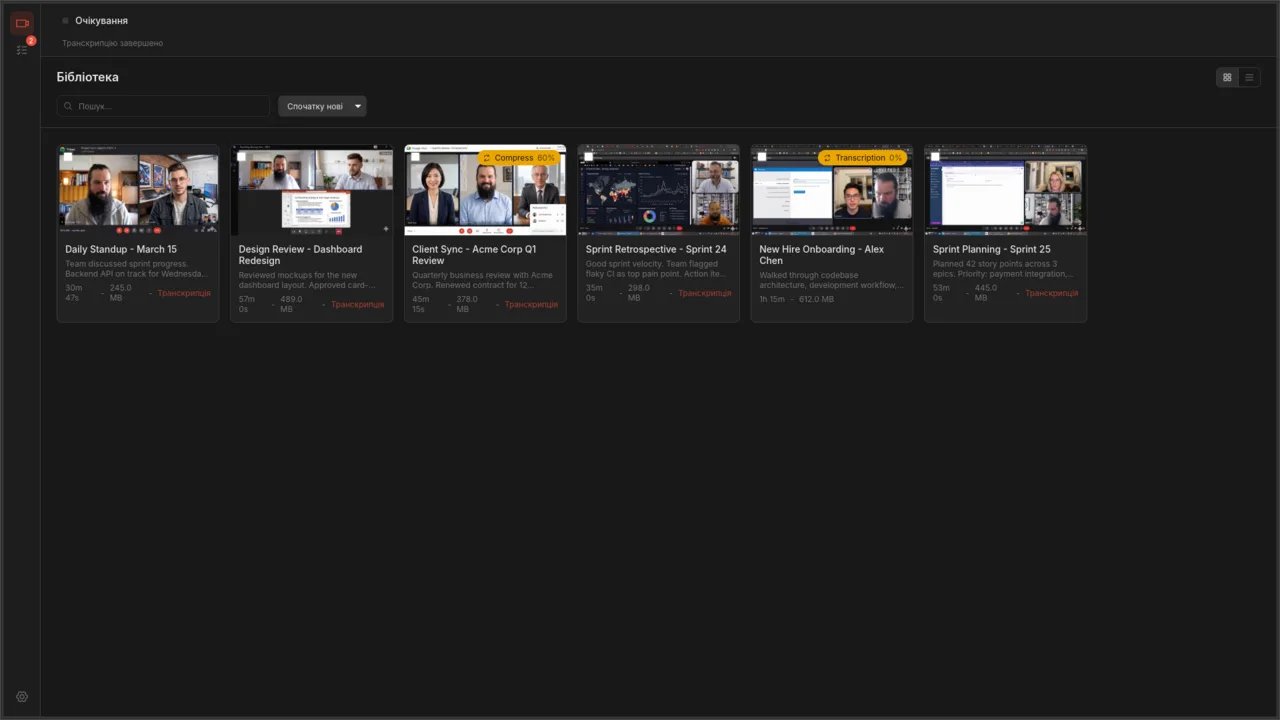Open settings gear at sidebar bottom
This screenshot has height=720, width=1280.
pyautogui.click(x=22, y=697)
